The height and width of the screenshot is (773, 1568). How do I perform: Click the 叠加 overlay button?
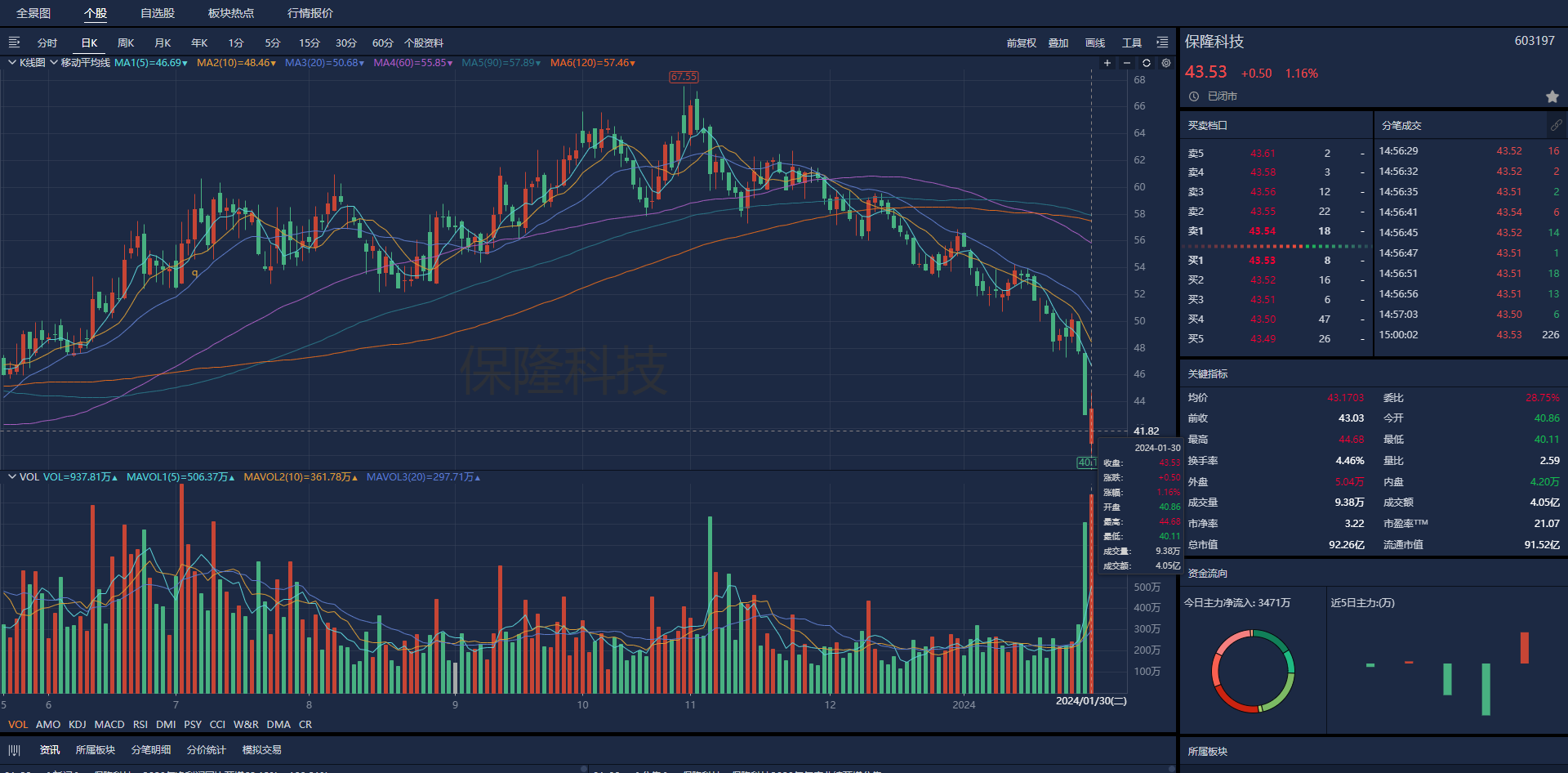click(1058, 43)
